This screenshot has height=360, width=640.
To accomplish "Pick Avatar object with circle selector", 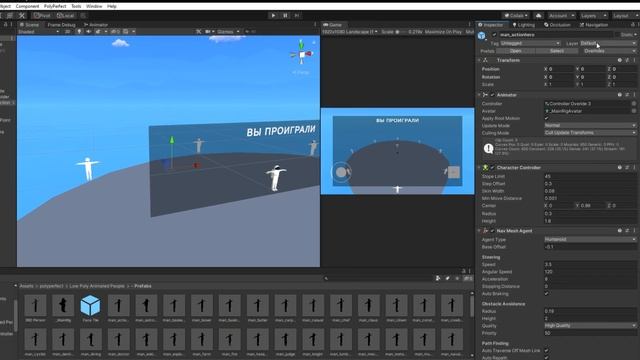I will (633, 111).
